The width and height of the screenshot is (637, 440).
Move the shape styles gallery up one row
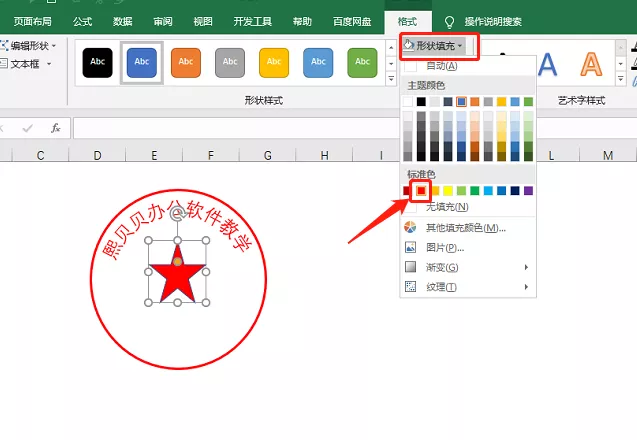[x=391, y=48]
